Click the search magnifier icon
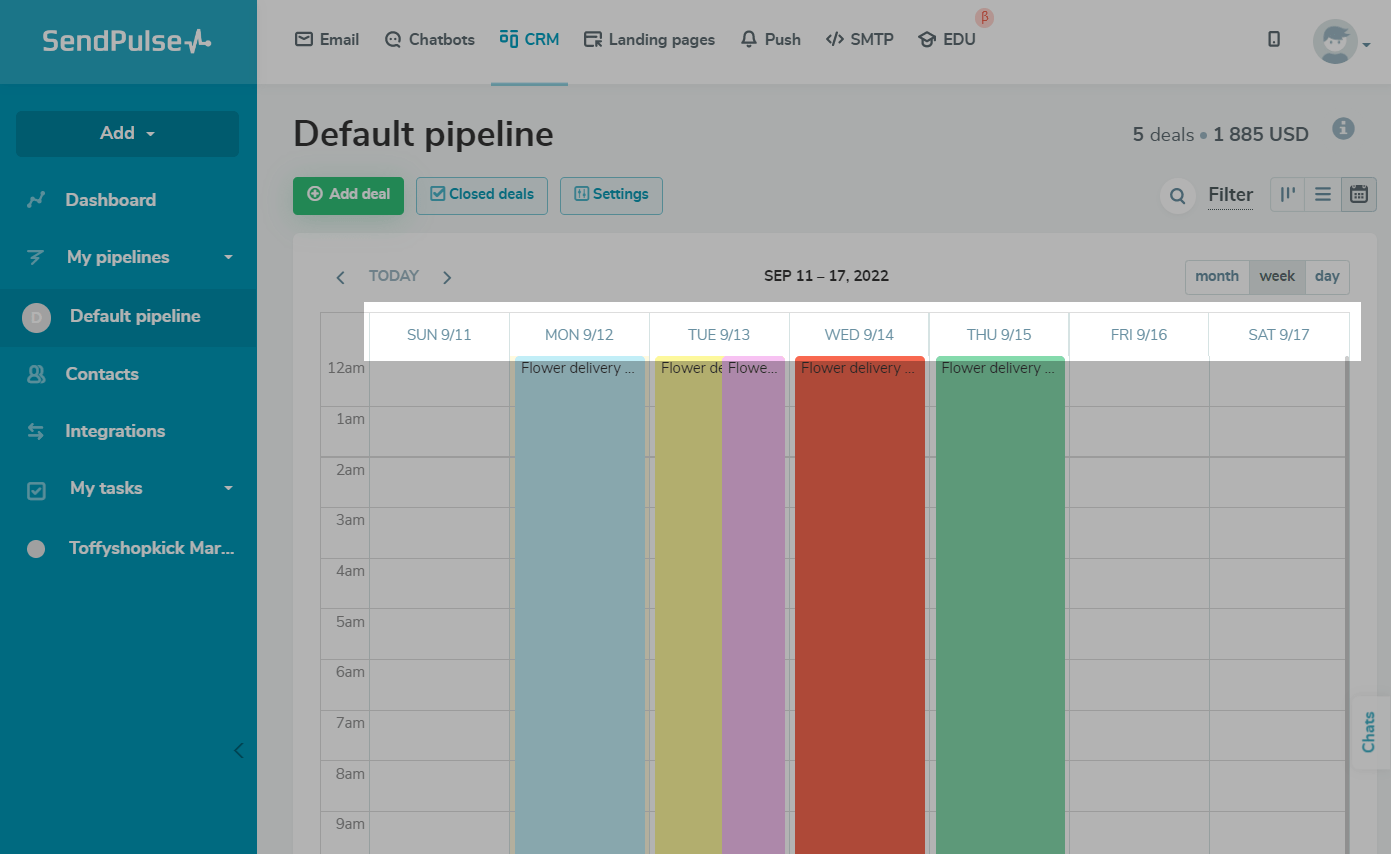The width and height of the screenshot is (1391, 854). (1177, 196)
